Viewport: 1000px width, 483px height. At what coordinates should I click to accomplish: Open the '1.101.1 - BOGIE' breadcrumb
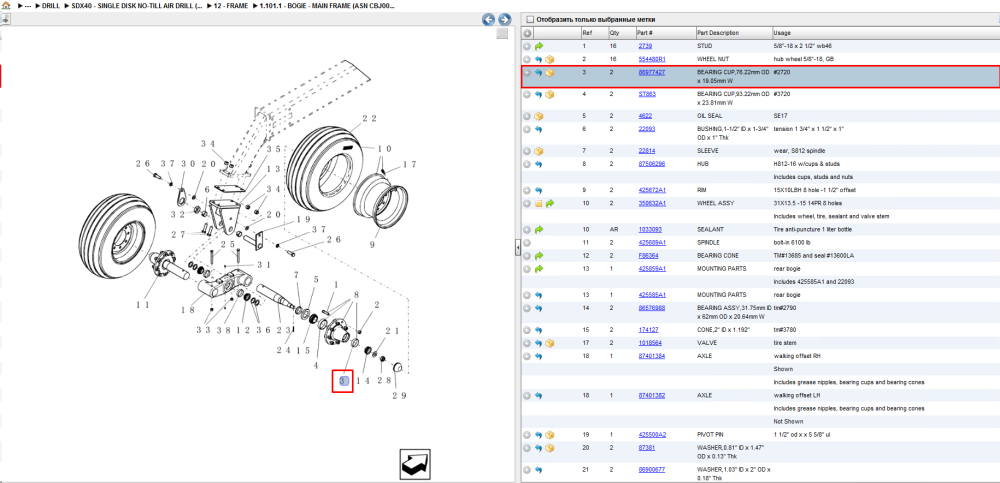pyautogui.click(x=327, y=6)
